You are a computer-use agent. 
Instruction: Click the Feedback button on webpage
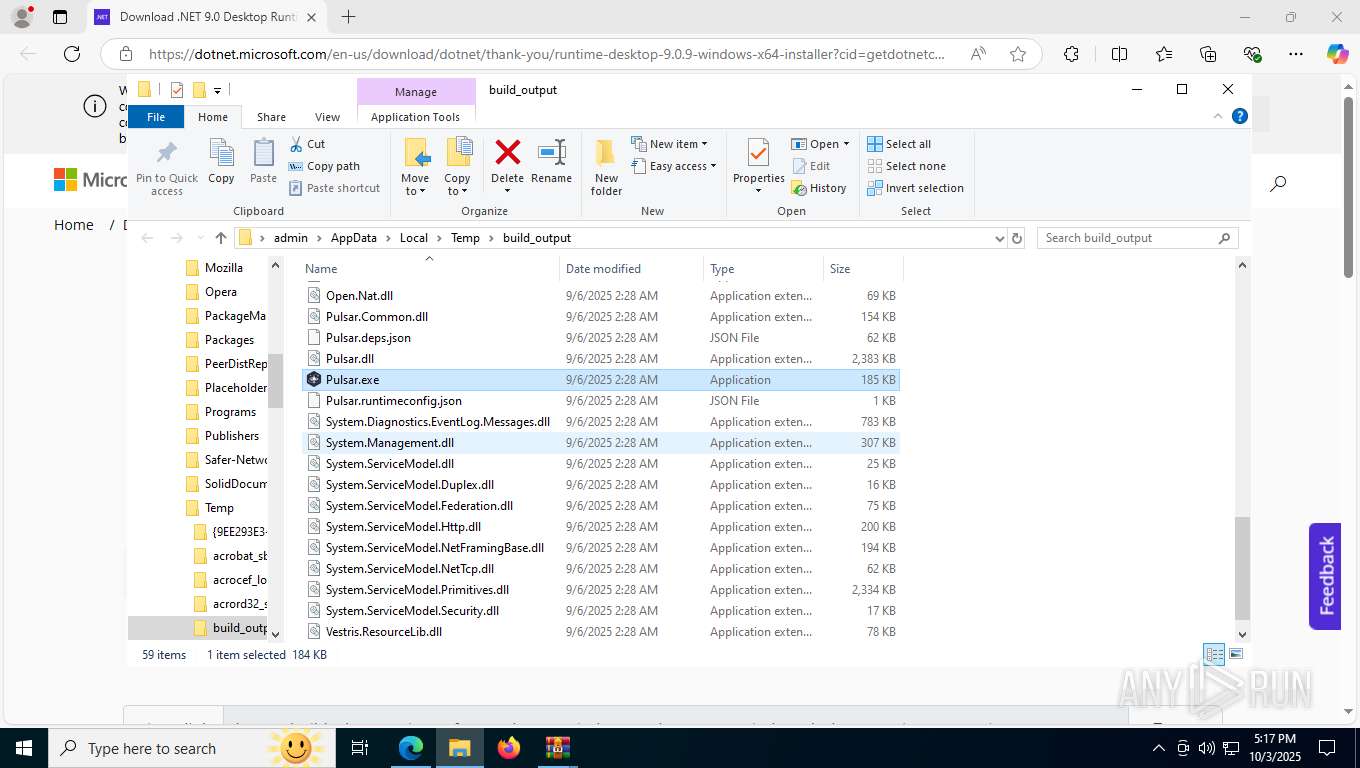[1325, 576]
